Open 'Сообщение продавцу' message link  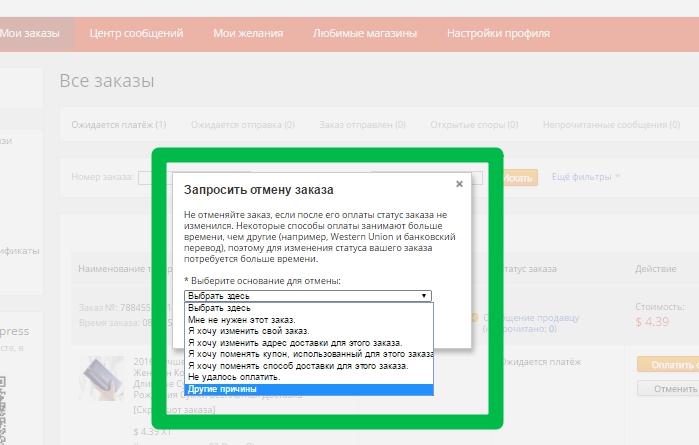click(530, 323)
